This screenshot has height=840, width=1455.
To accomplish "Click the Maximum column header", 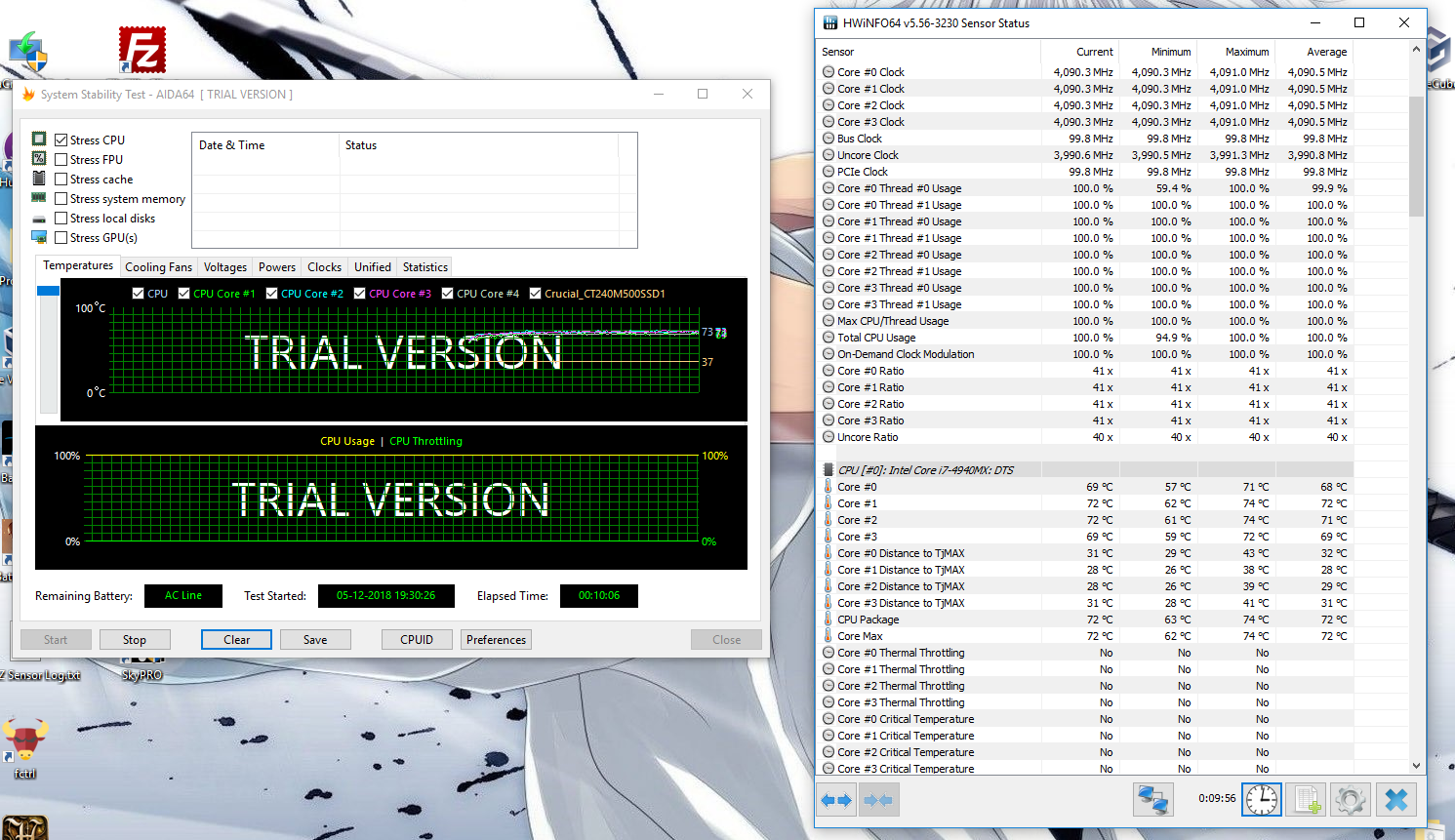I will tap(1235, 52).
